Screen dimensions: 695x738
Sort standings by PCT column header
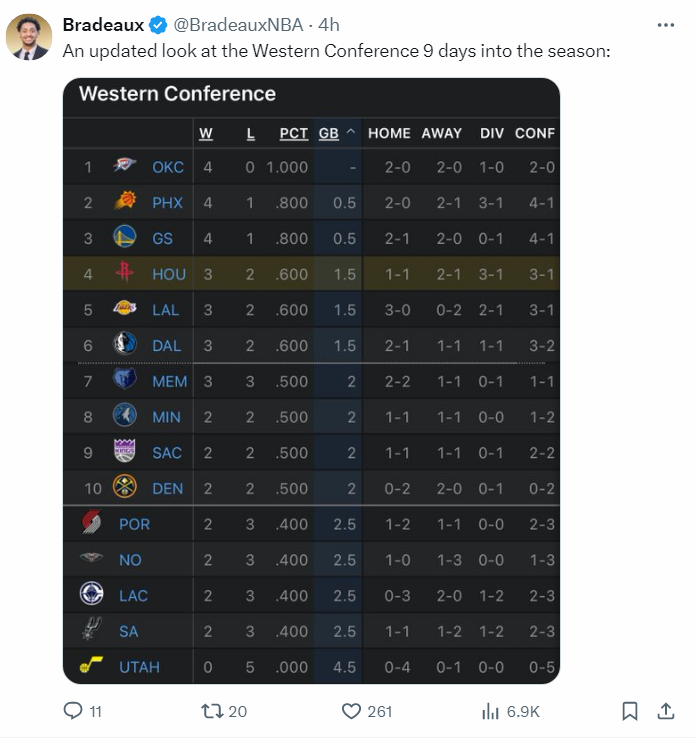(x=294, y=134)
